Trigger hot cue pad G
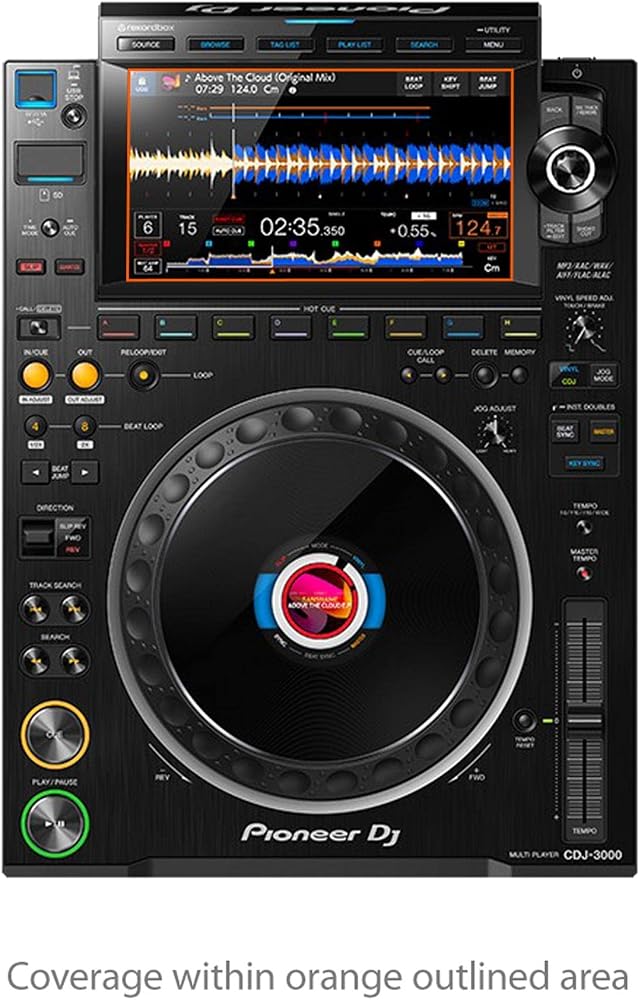Screen dimensions: 640x1000 point(463,327)
